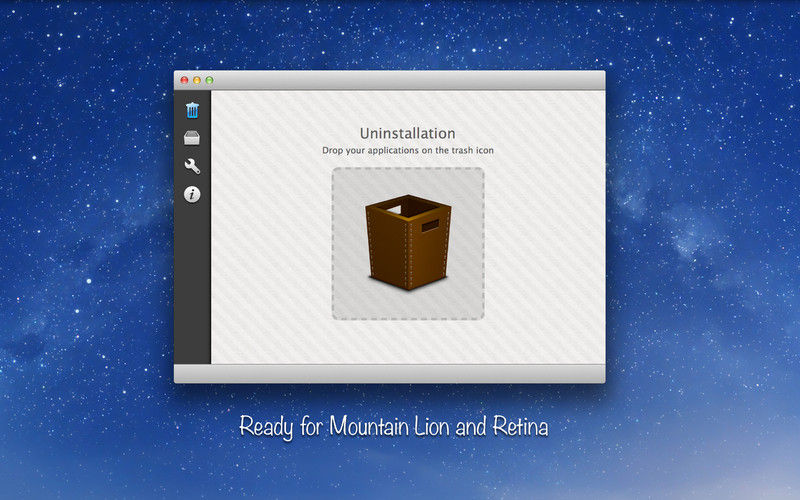Click the handle cutout on the leather bin

430,226
